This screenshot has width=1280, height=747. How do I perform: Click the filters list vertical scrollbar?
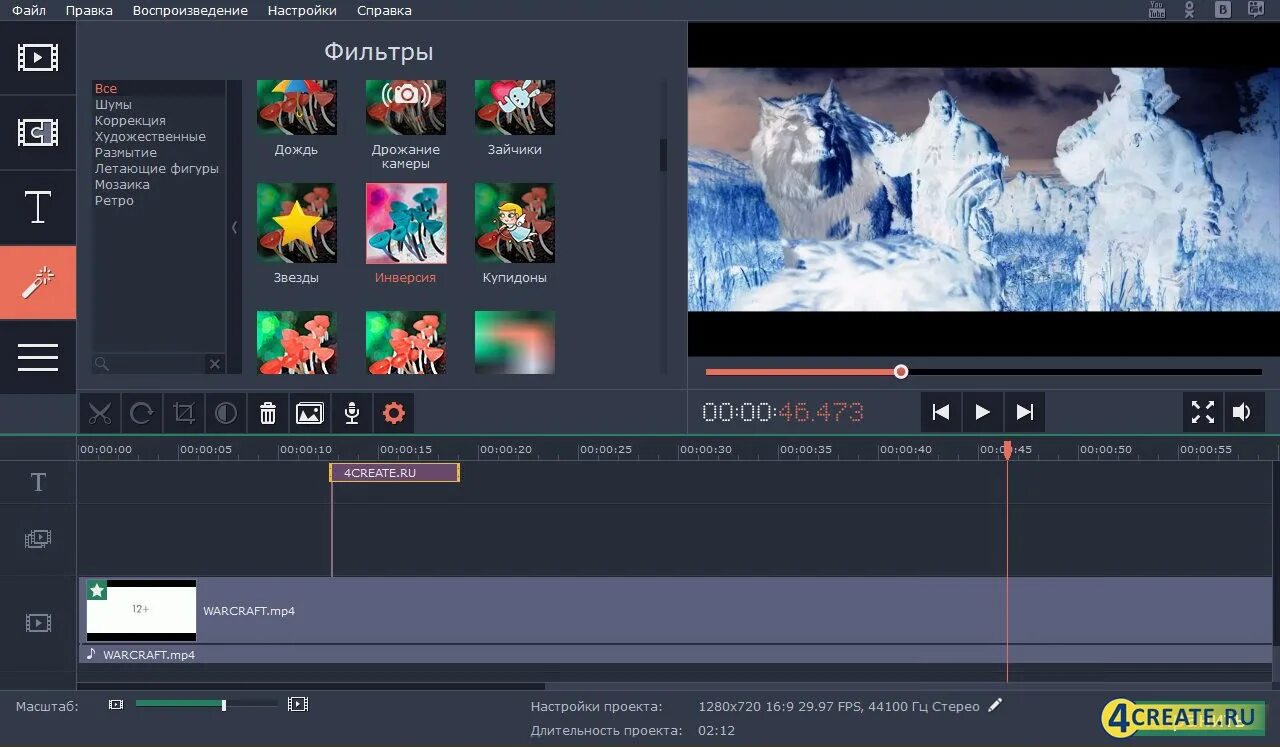(662, 155)
